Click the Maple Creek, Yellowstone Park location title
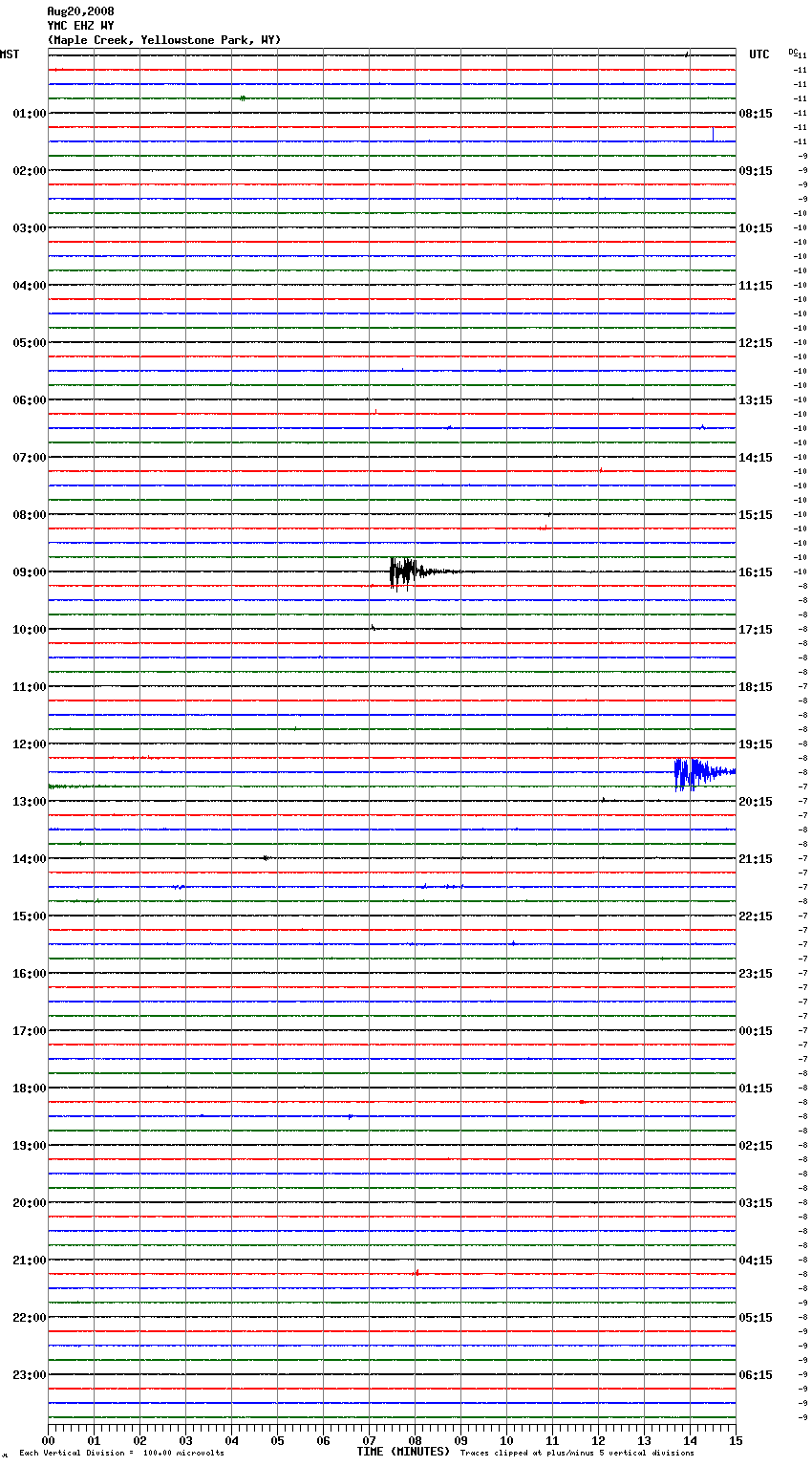Image resolution: width=812 pixels, height=1466 pixels. 164,40
